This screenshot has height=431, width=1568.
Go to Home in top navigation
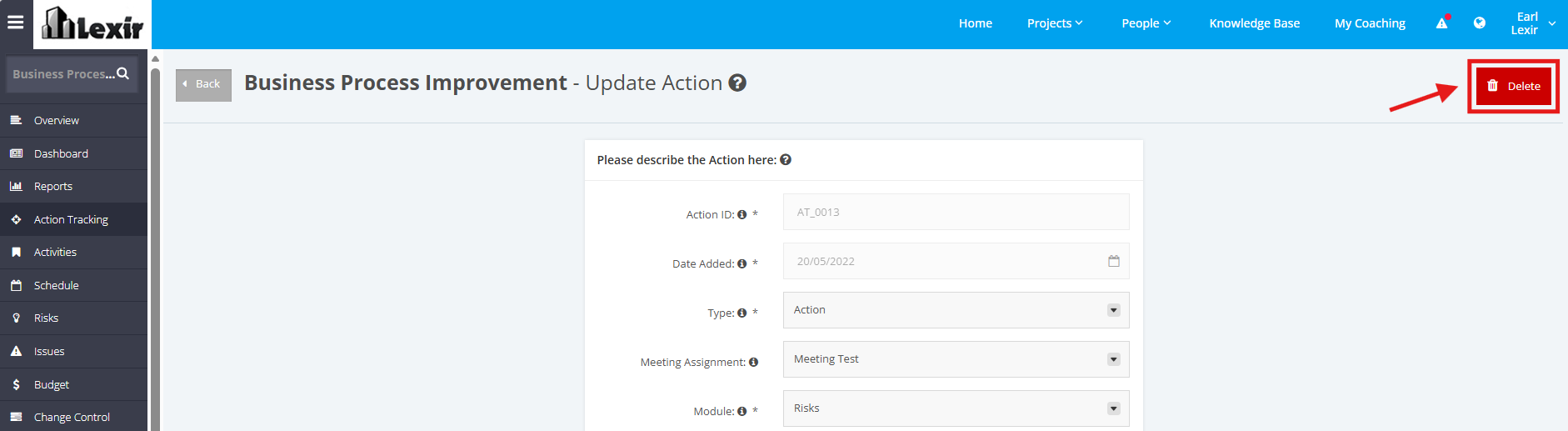(x=976, y=23)
